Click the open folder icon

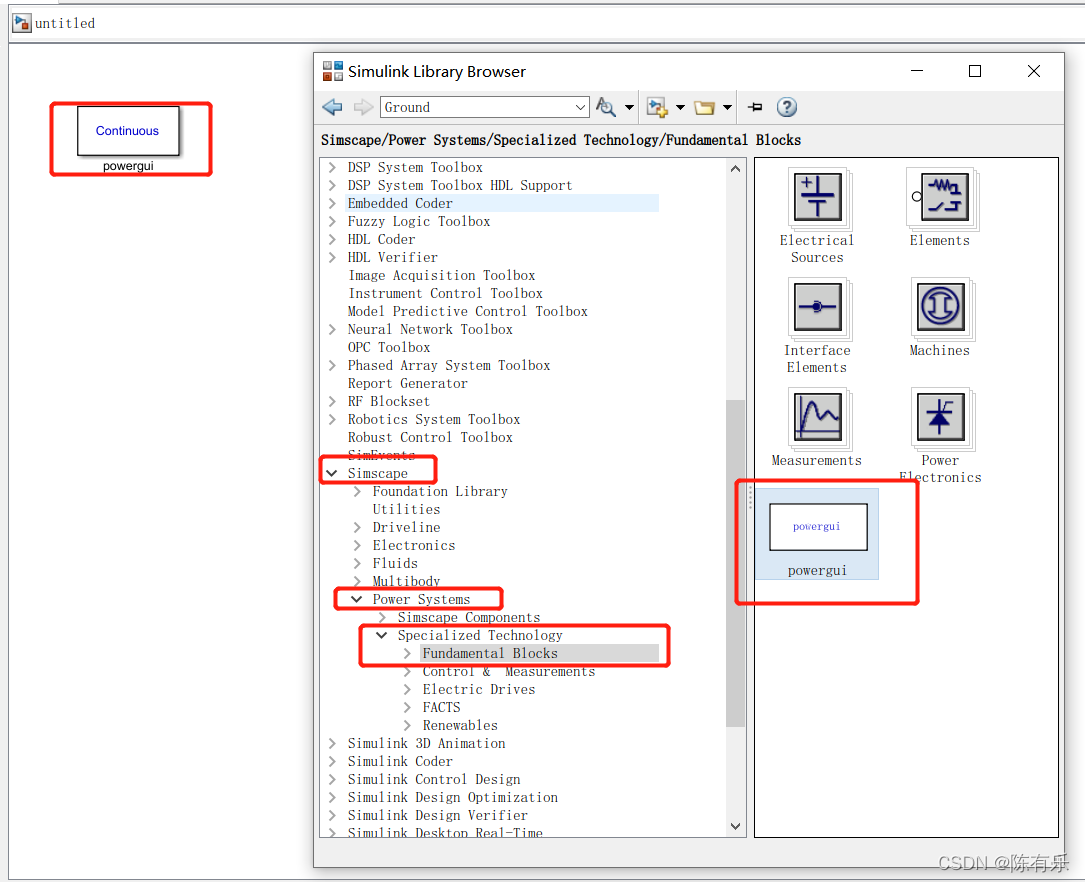pos(704,107)
